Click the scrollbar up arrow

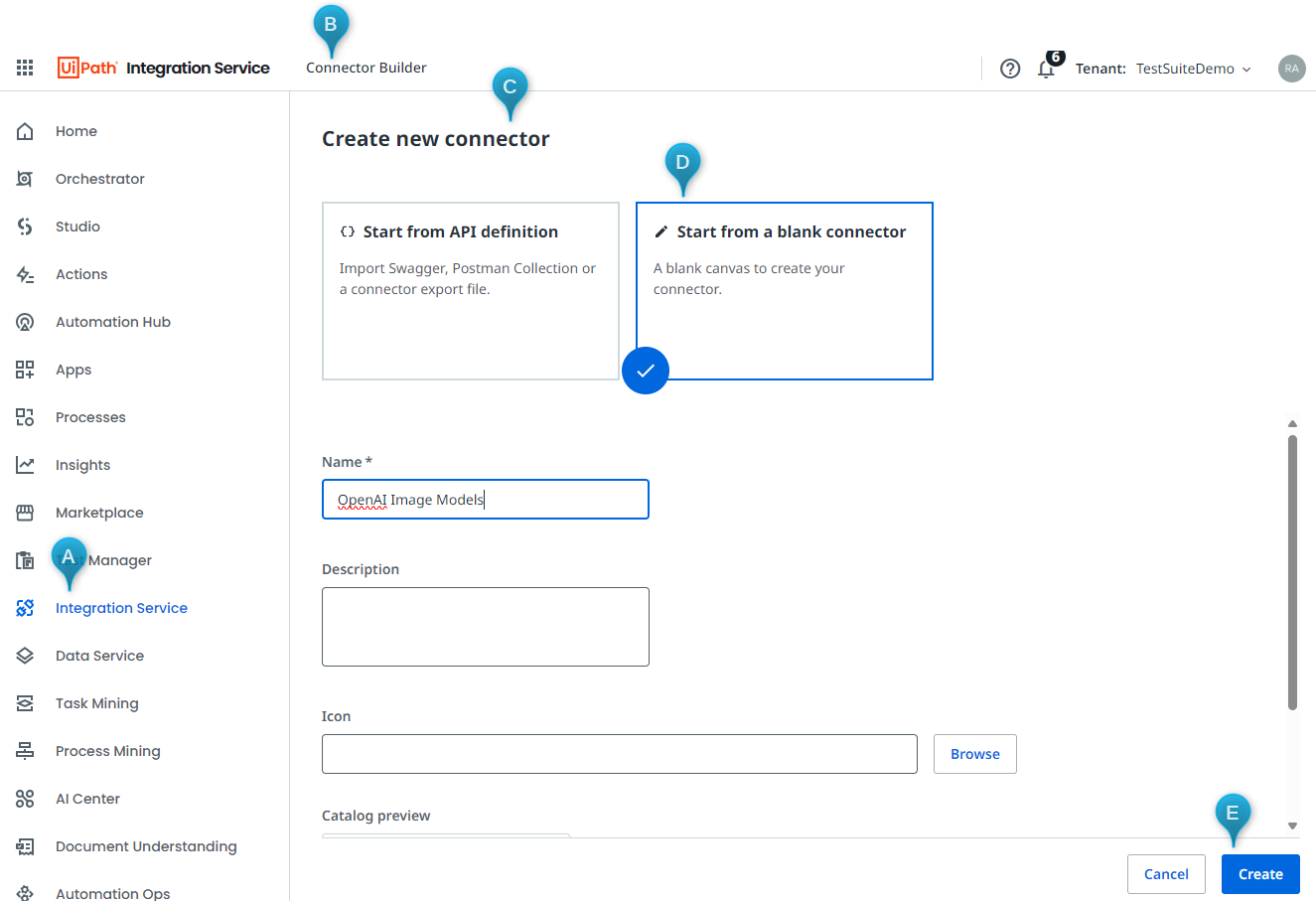click(1292, 424)
